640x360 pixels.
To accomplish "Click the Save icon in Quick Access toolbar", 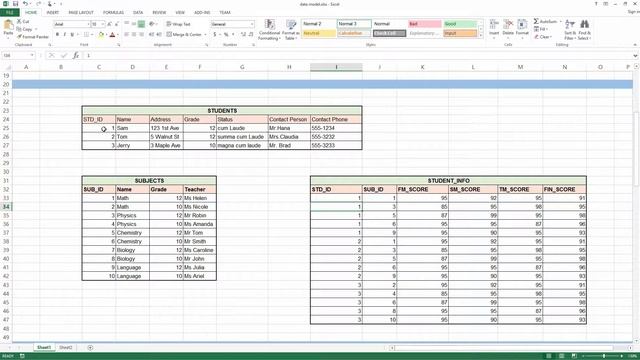I will 16,4.
